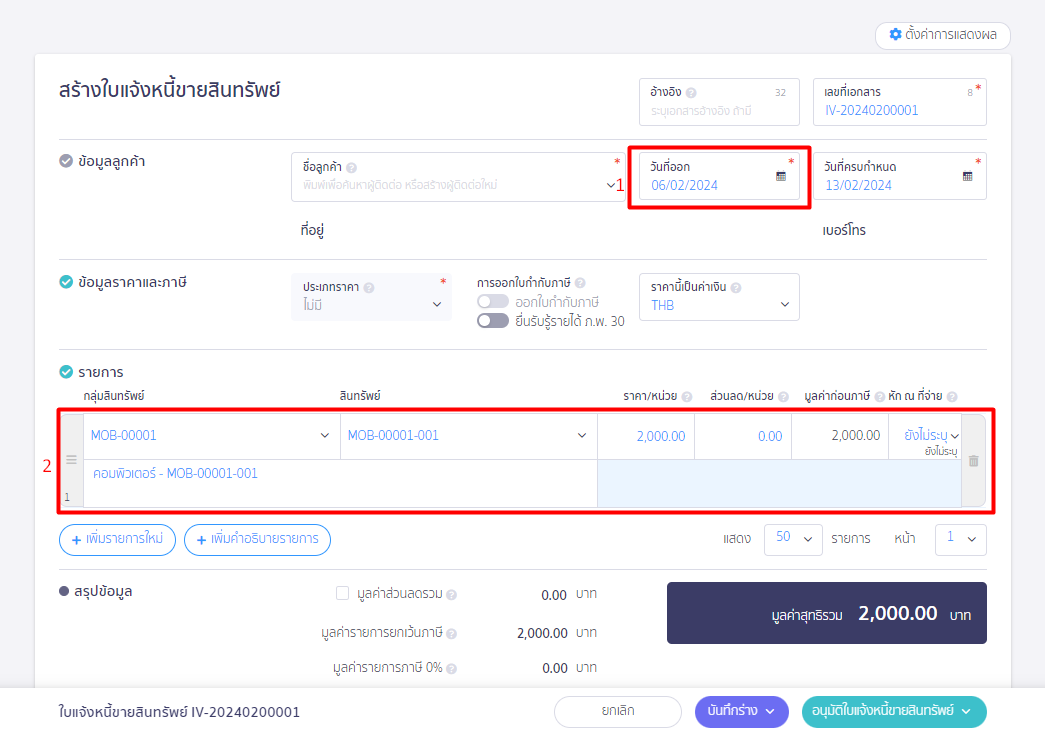Click help icon beside มูลค่าส่วนลดรวม

click(x=451, y=595)
